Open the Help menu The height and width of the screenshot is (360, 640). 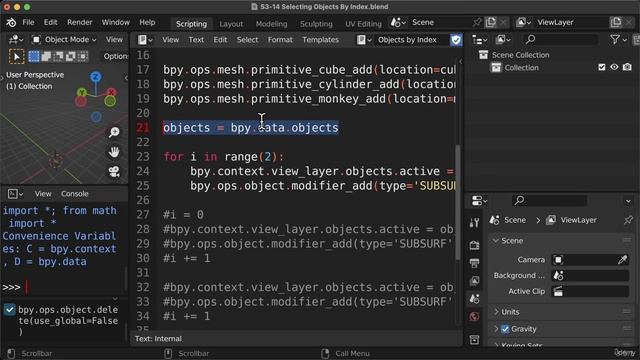coord(147,22)
